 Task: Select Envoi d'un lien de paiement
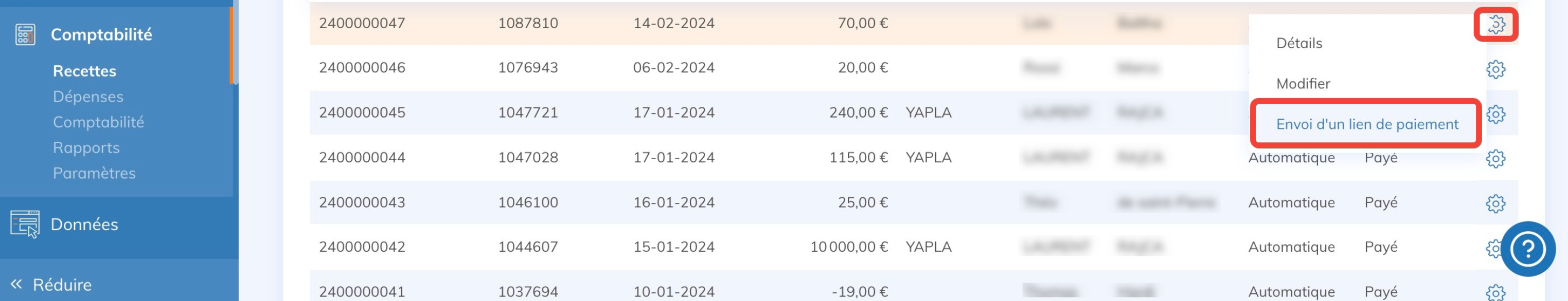point(1366,124)
